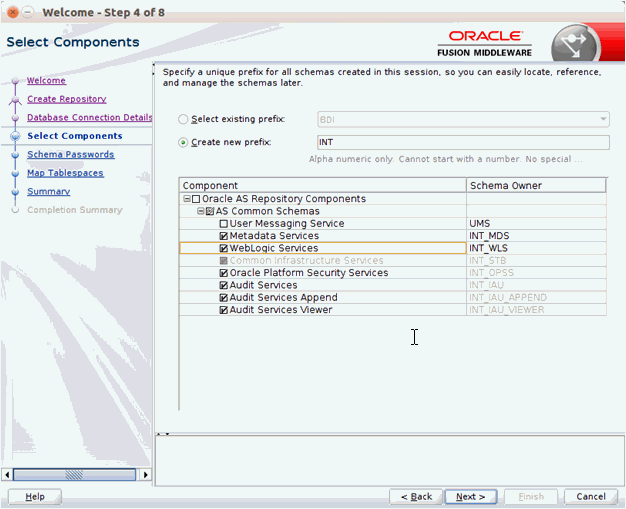Click the INT_IAU schema owner cell

(536, 285)
